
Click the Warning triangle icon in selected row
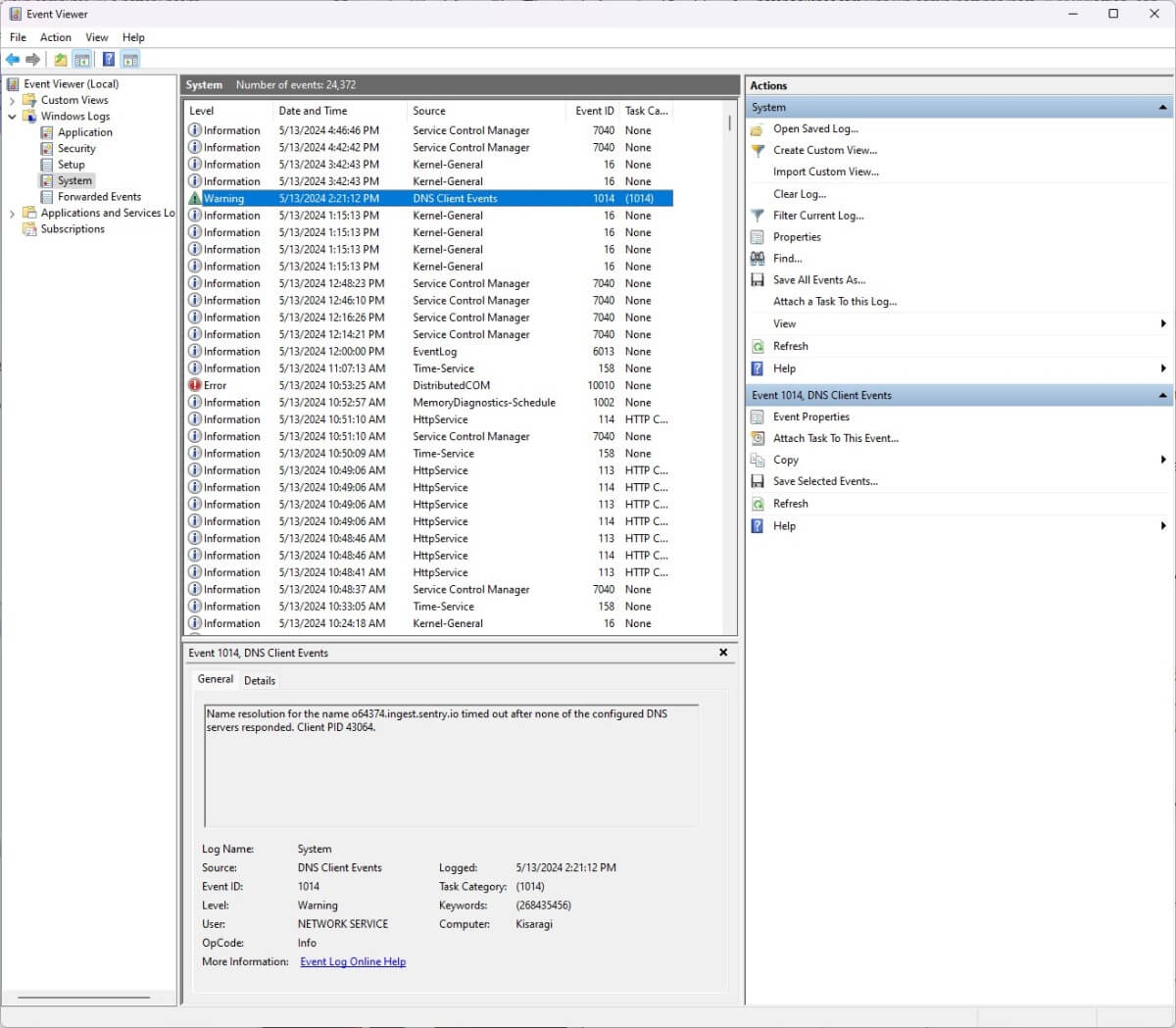pos(195,198)
